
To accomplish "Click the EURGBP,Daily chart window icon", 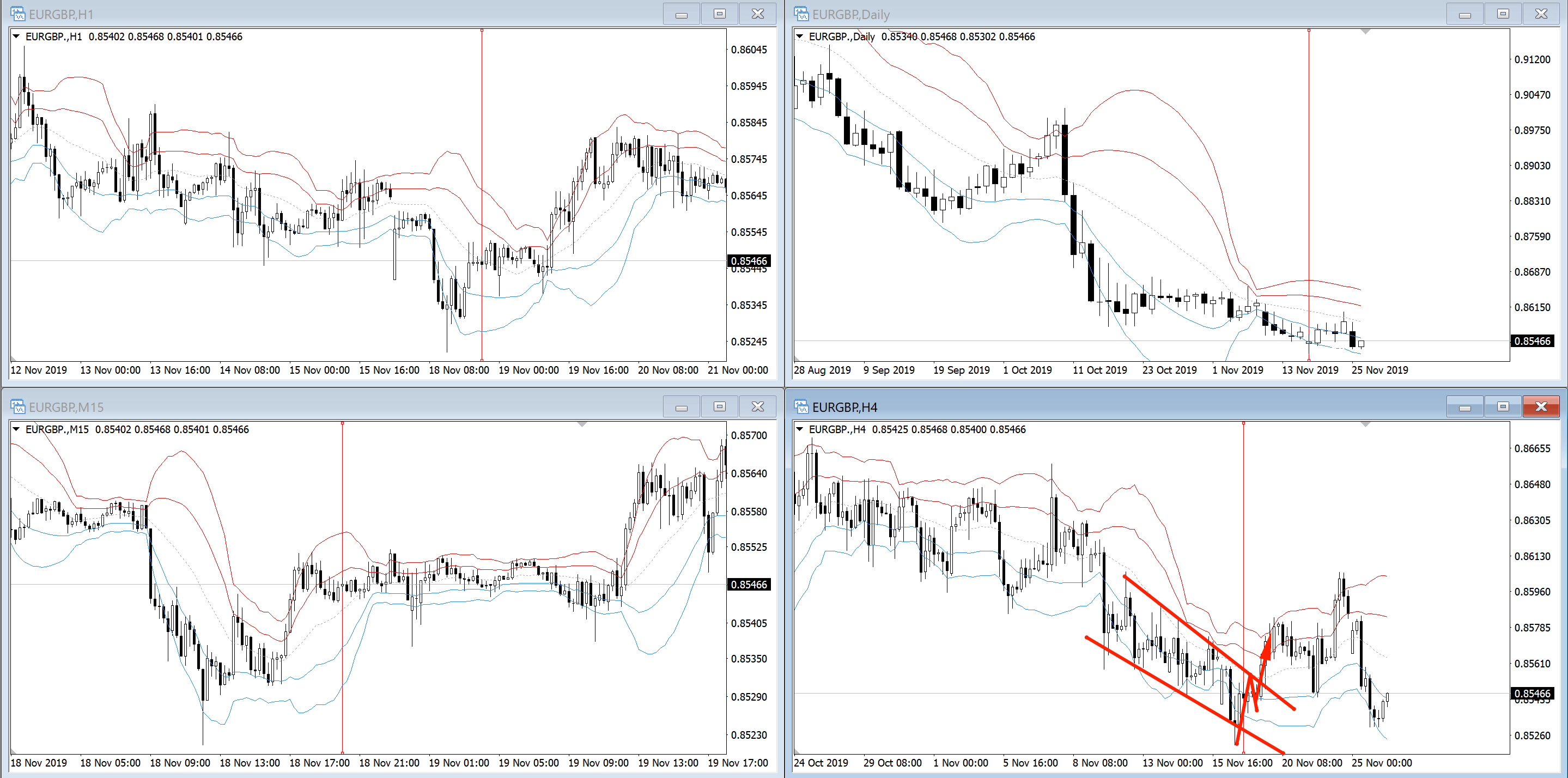I will [x=801, y=14].
